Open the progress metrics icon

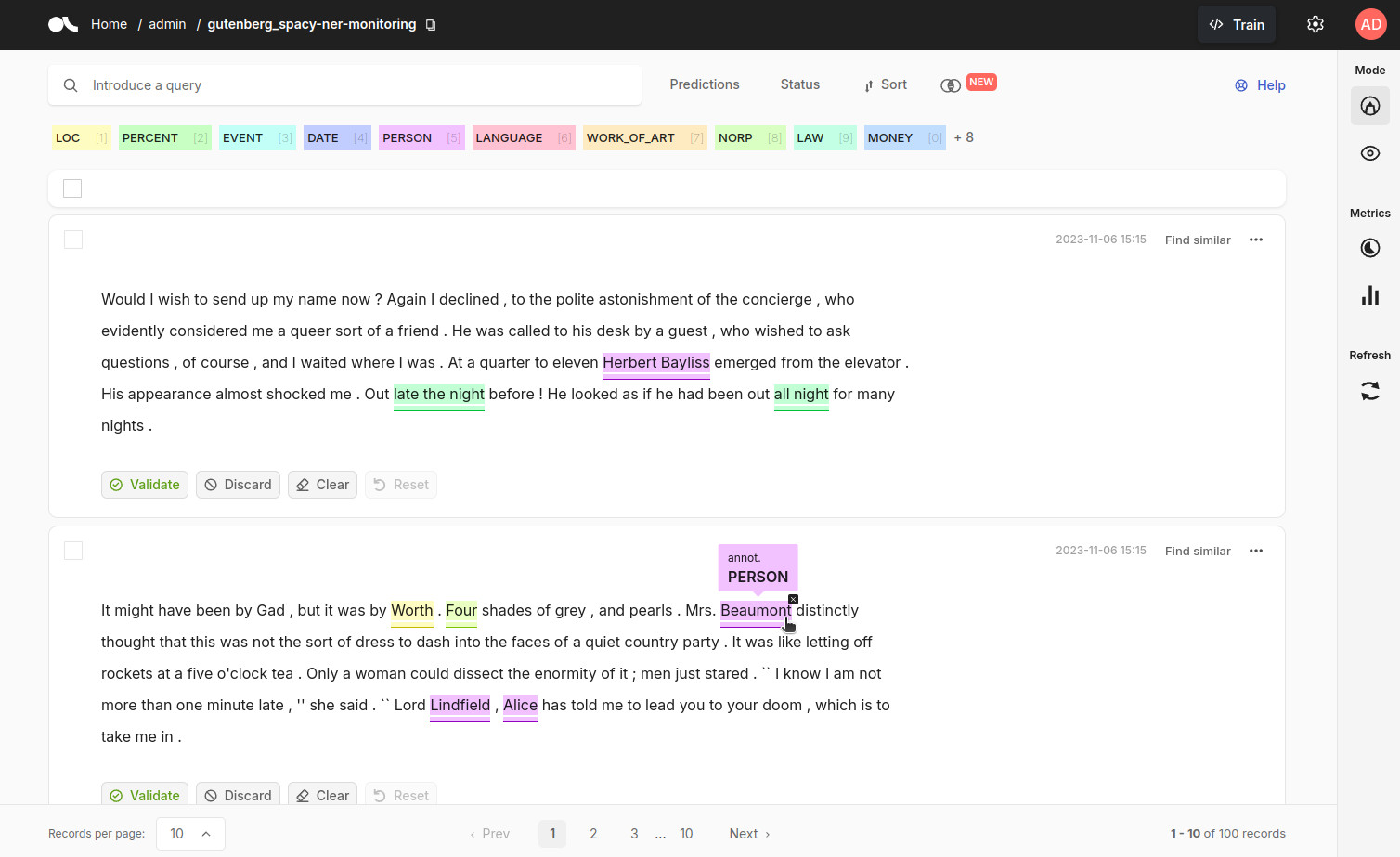1370,248
